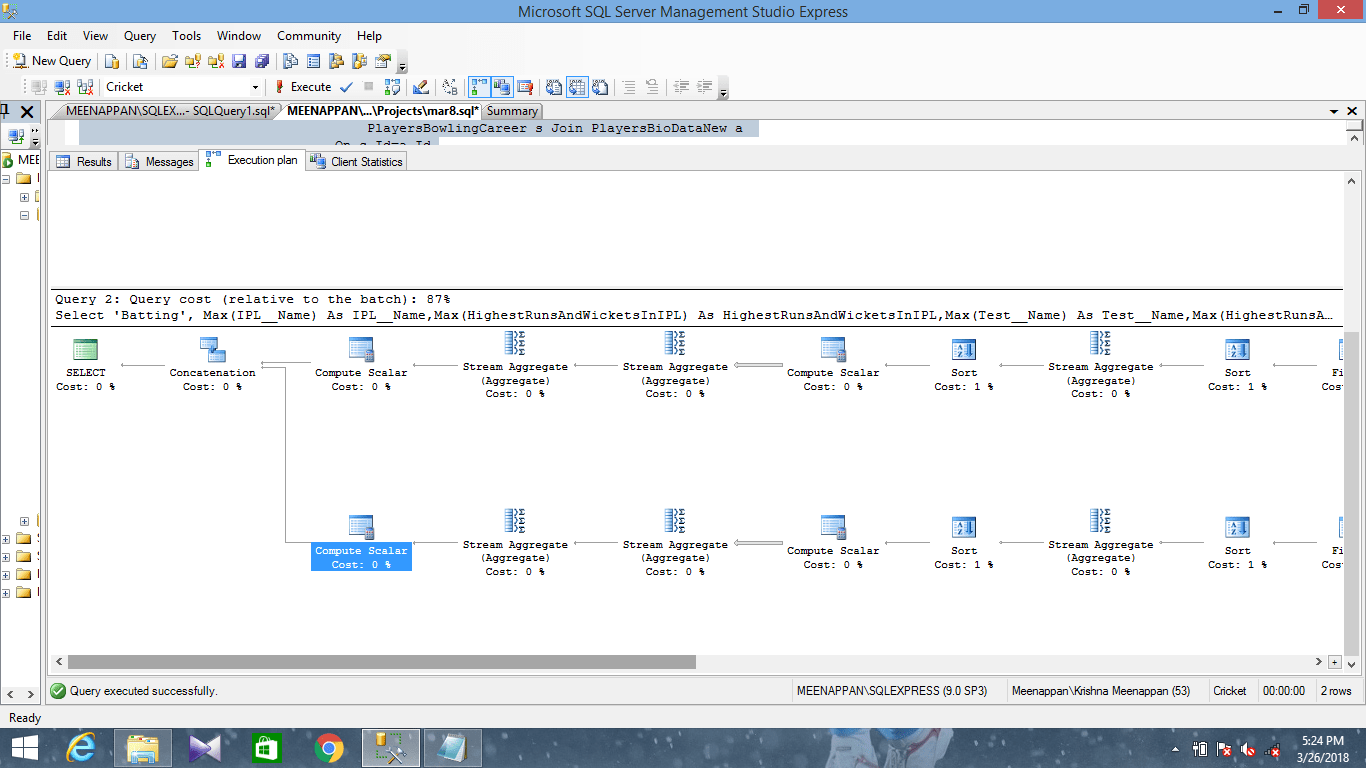Switch to the Messages tab

coord(159,161)
